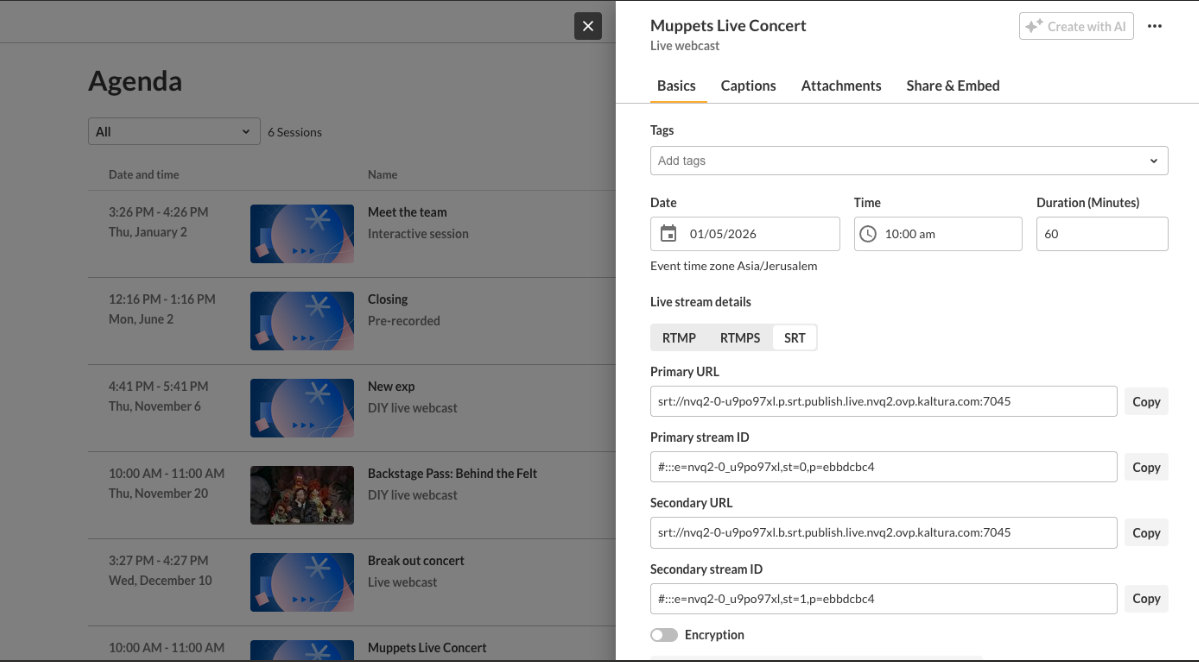Open the three-dots more options menu
This screenshot has width=1199, height=662.
[x=1155, y=27]
